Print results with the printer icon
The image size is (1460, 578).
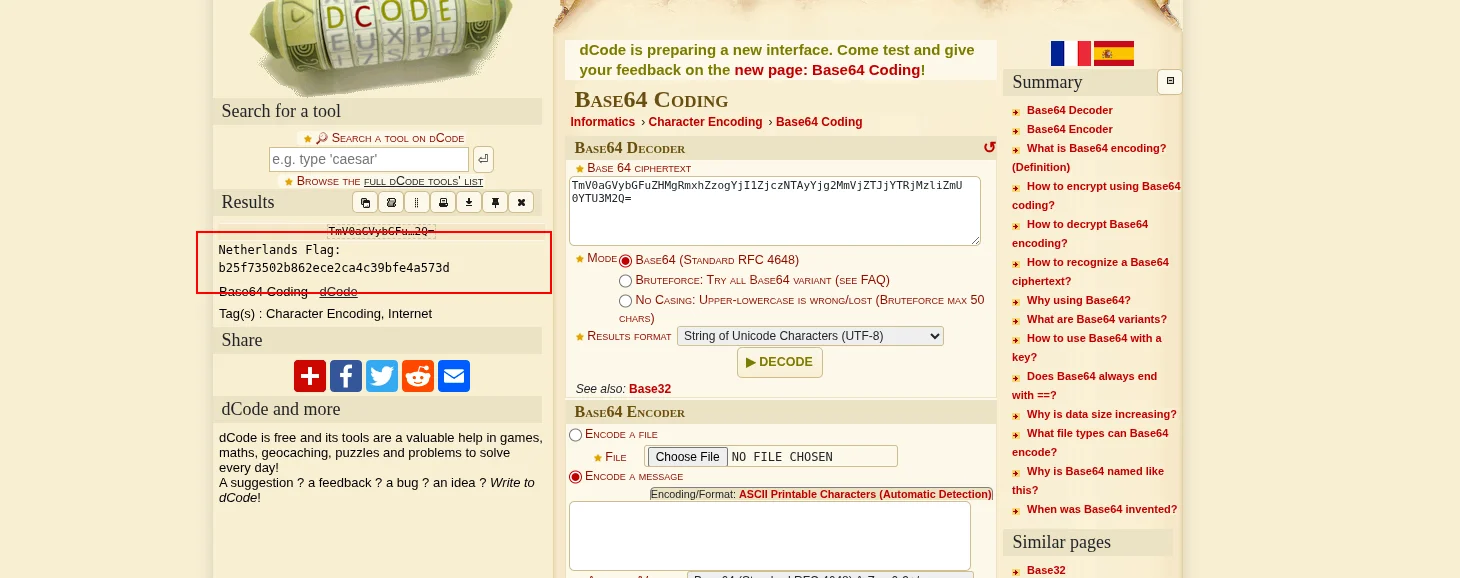coord(443,202)
